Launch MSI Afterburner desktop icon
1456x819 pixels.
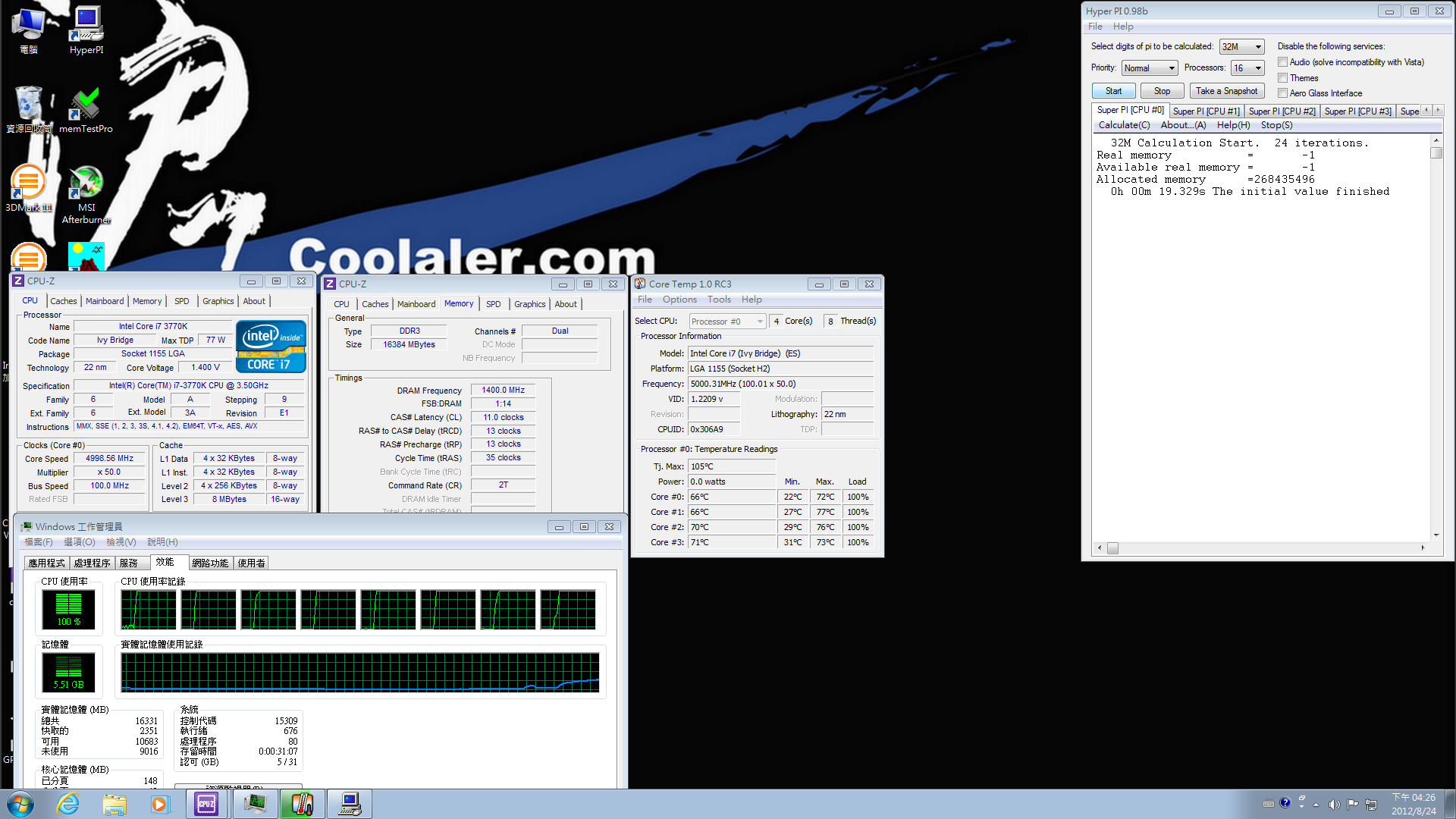(x=86, y=188)
